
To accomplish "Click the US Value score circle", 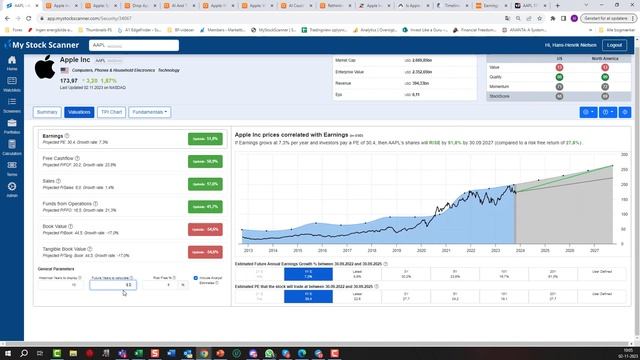I will coord(559,67).
